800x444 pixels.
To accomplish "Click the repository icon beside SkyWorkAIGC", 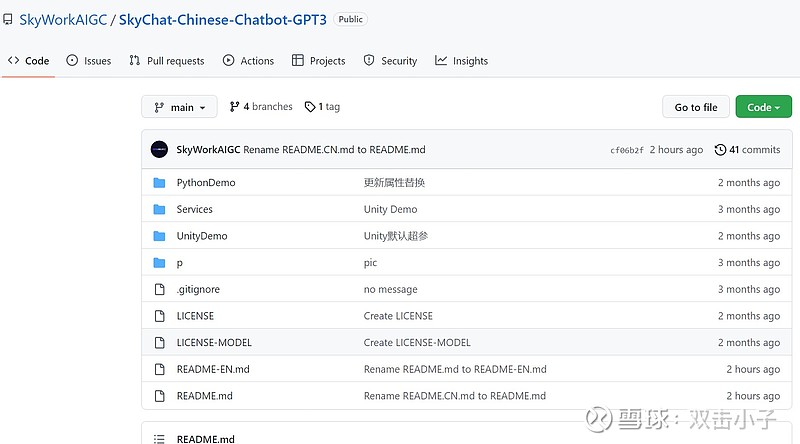I will 8,20.
